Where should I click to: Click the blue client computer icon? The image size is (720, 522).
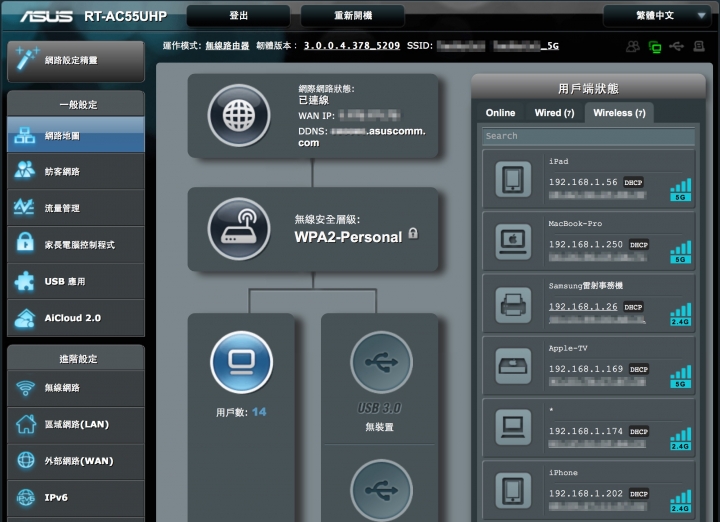click(x=242, y=362)
